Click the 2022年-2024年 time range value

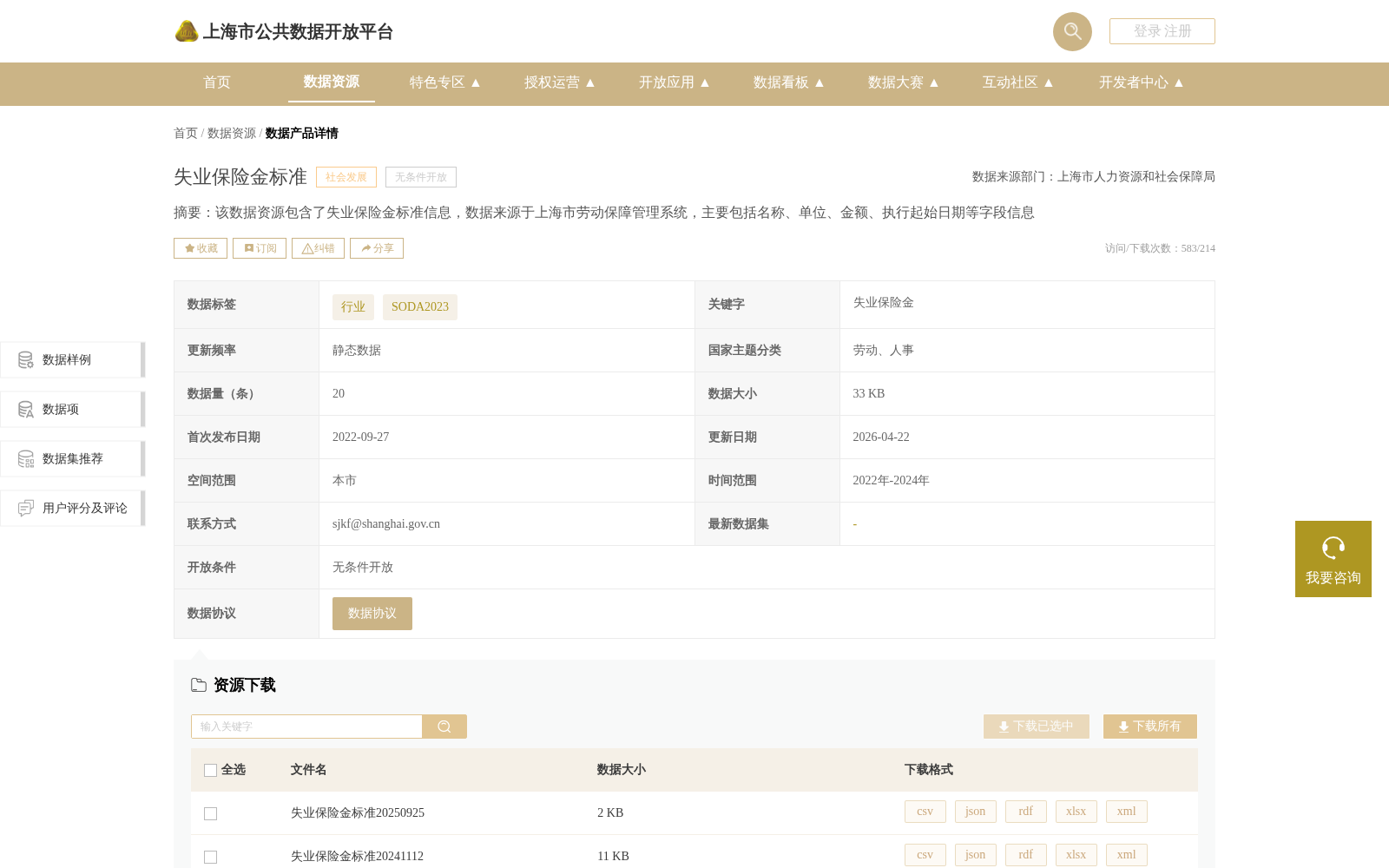891,481
